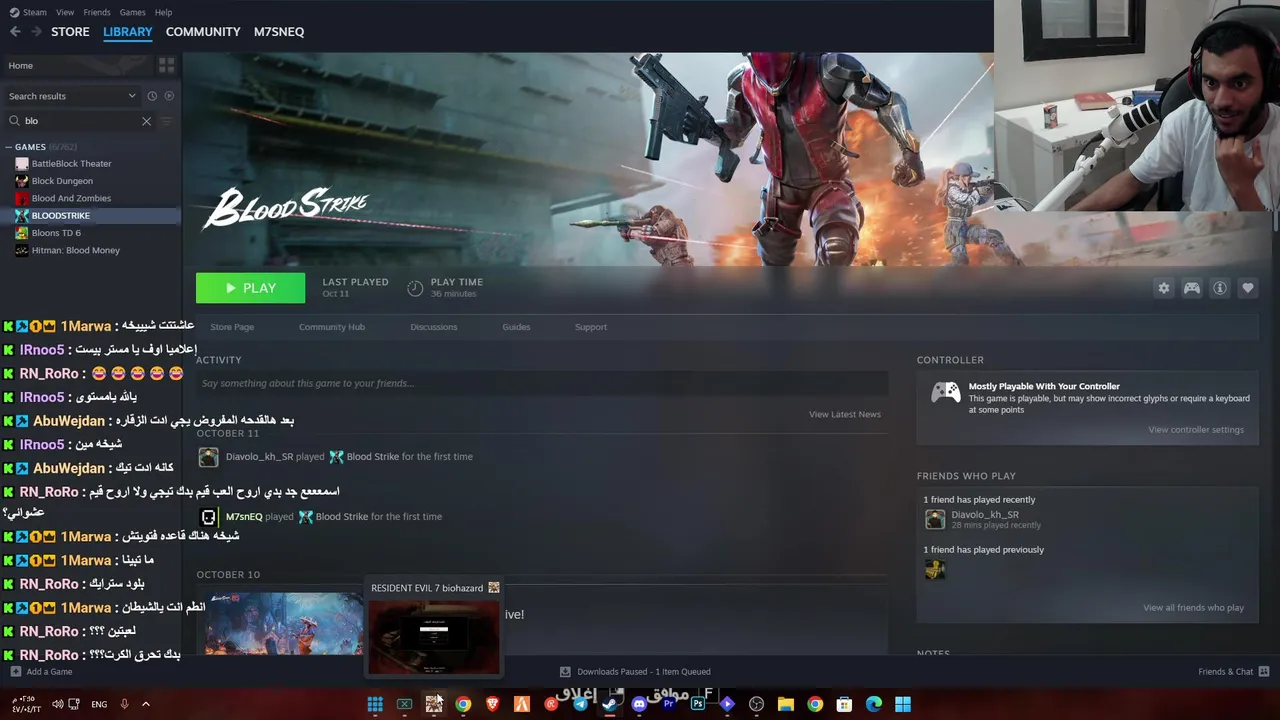Open File Explorer in taskbar
Image resolution: width=1280 pixels, height=720 pixels.
coord(786,704)
